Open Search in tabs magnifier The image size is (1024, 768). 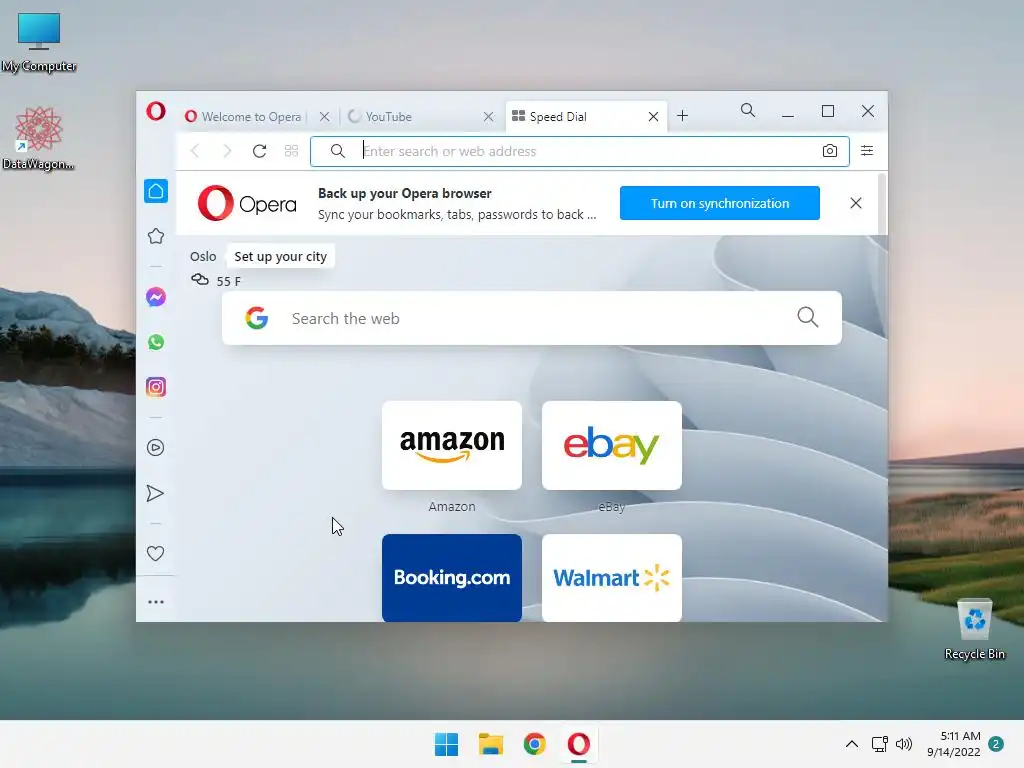tap(748, 110)
